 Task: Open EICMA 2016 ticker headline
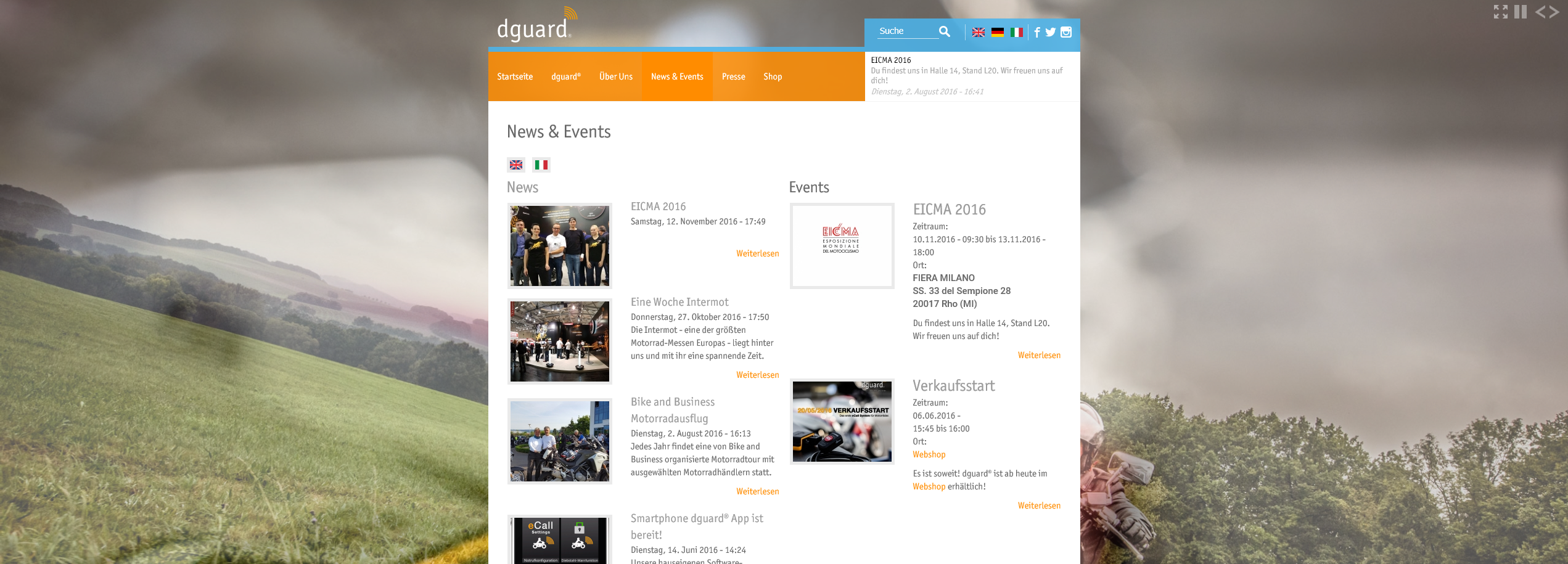point(891,60)
